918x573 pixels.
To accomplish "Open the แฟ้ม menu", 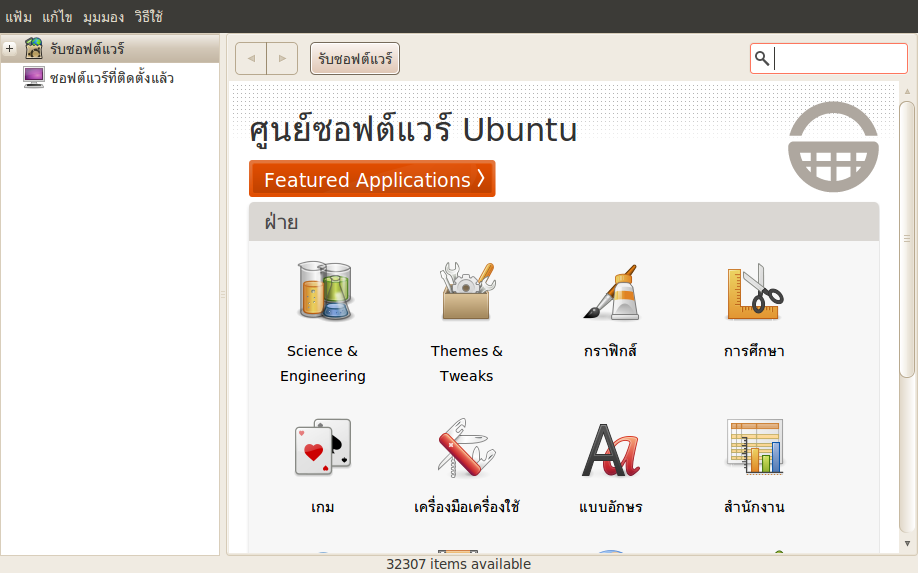I will click(x=18, y=16).
